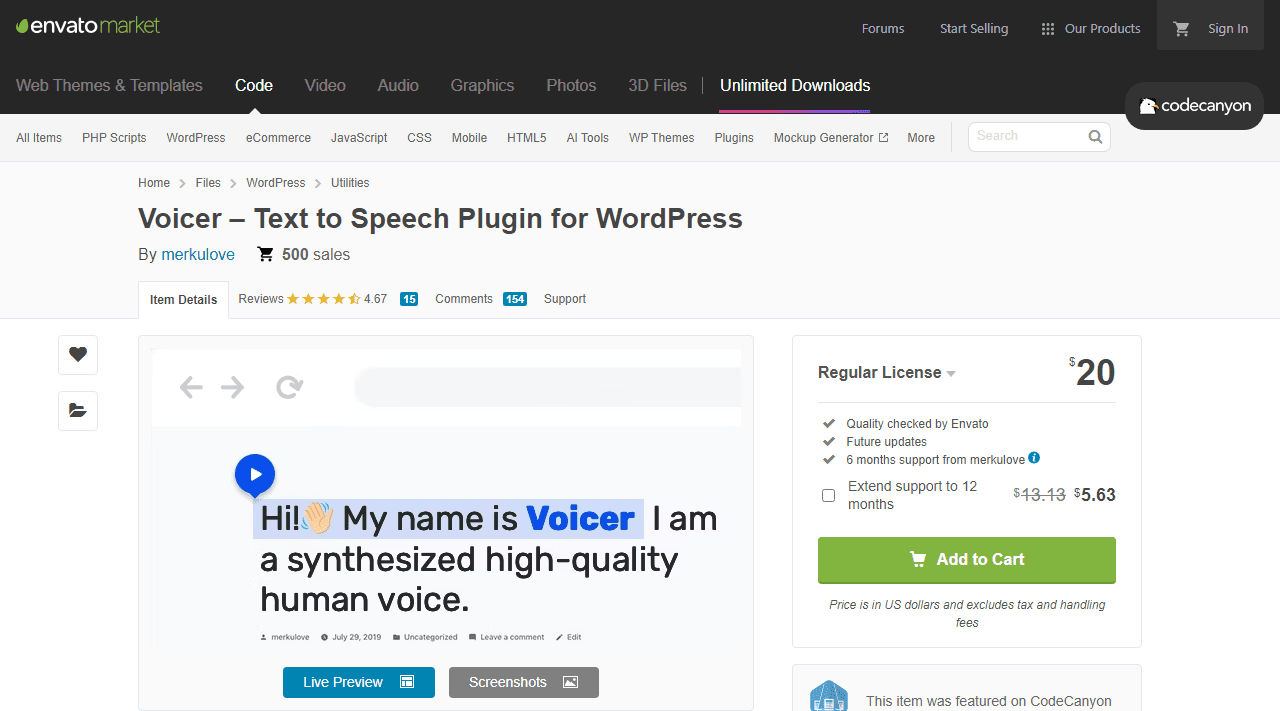Switch to the Comments tab
1280x711 pixels.
point(464,299)
